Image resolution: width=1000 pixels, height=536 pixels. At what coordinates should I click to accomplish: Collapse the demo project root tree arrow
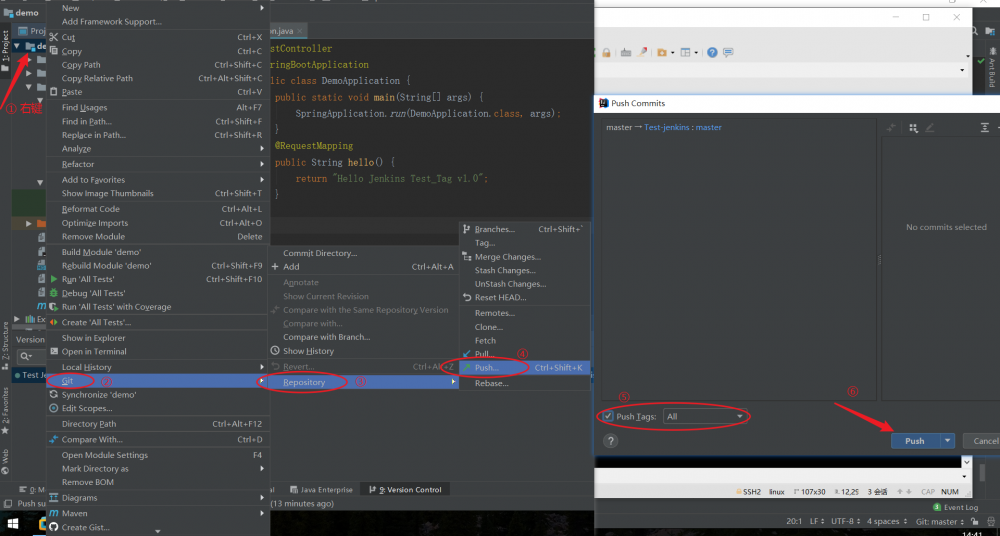[x=17, y=46]
